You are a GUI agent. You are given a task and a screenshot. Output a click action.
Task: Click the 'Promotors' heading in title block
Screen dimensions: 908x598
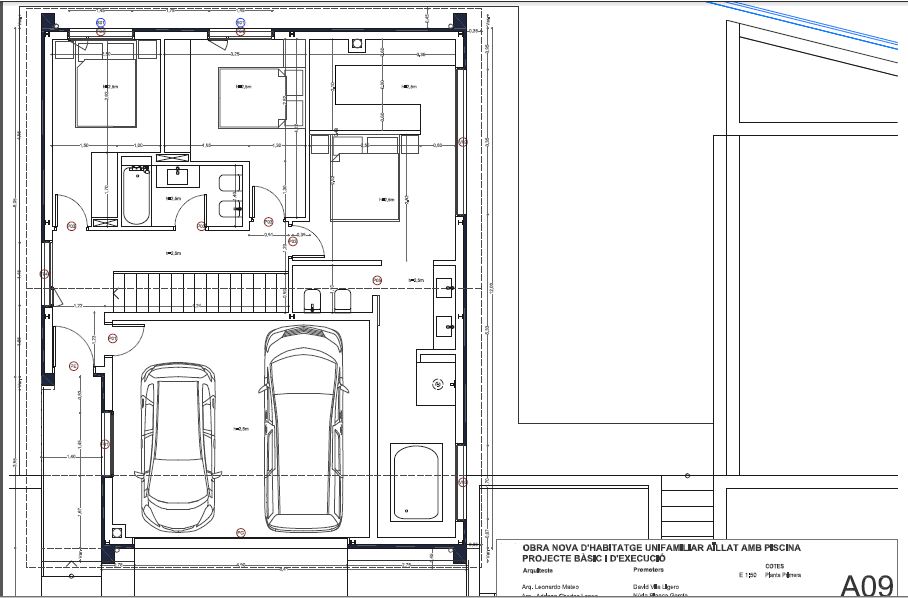point(649,568)
